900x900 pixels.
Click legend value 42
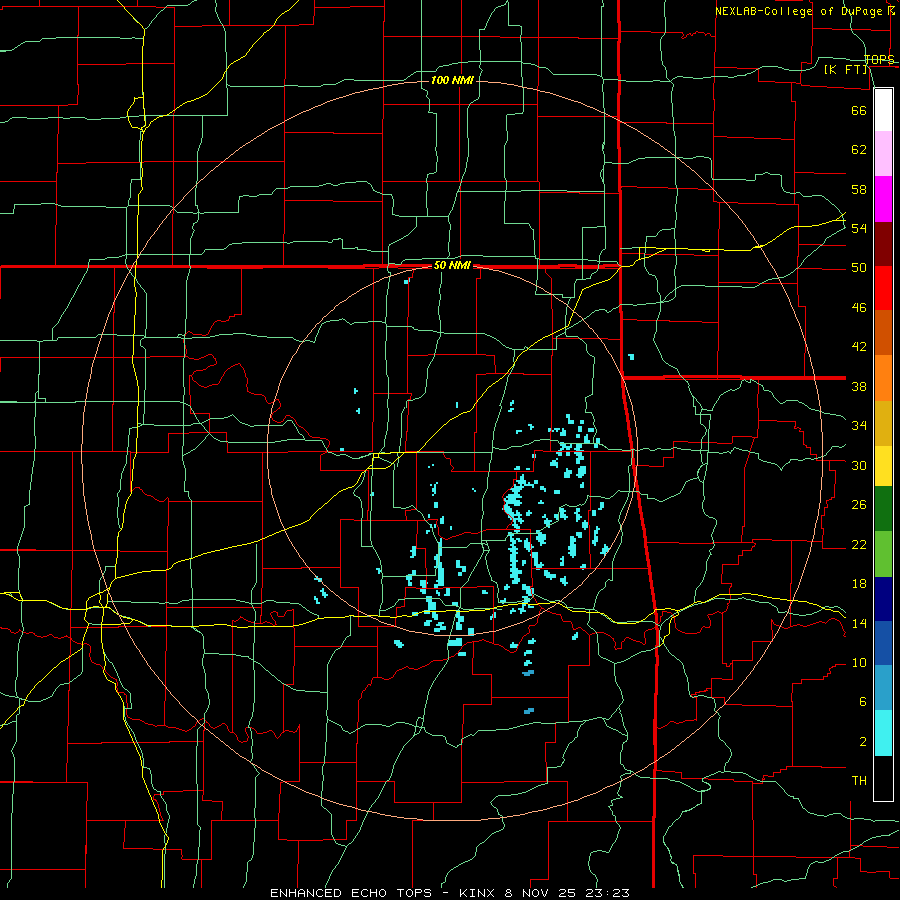(x=859, y=346)
